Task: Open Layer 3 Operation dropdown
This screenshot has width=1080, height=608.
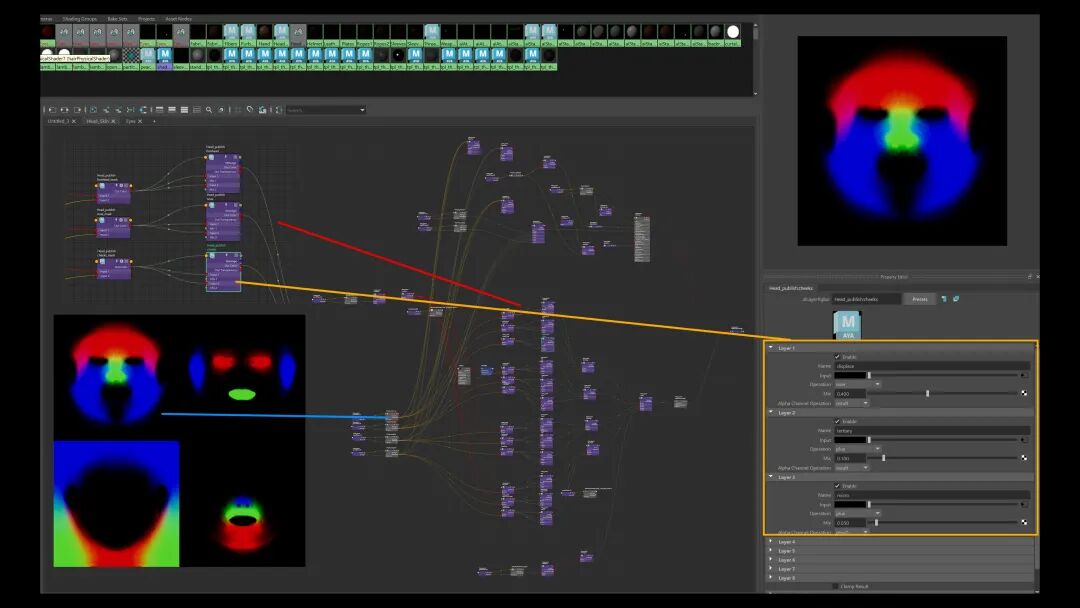Action: point(858,514)
